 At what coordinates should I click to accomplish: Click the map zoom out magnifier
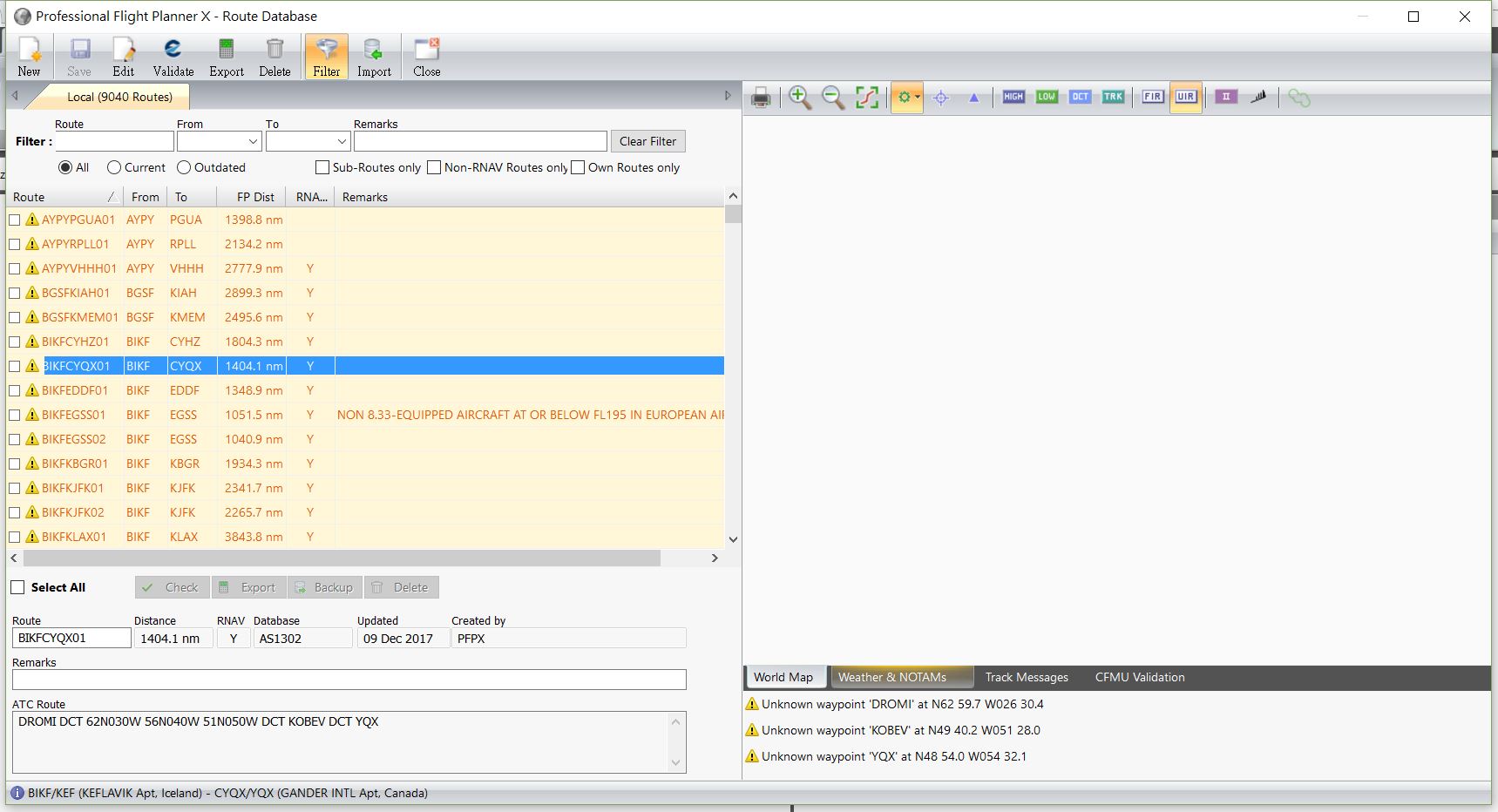tap(833, 98)
